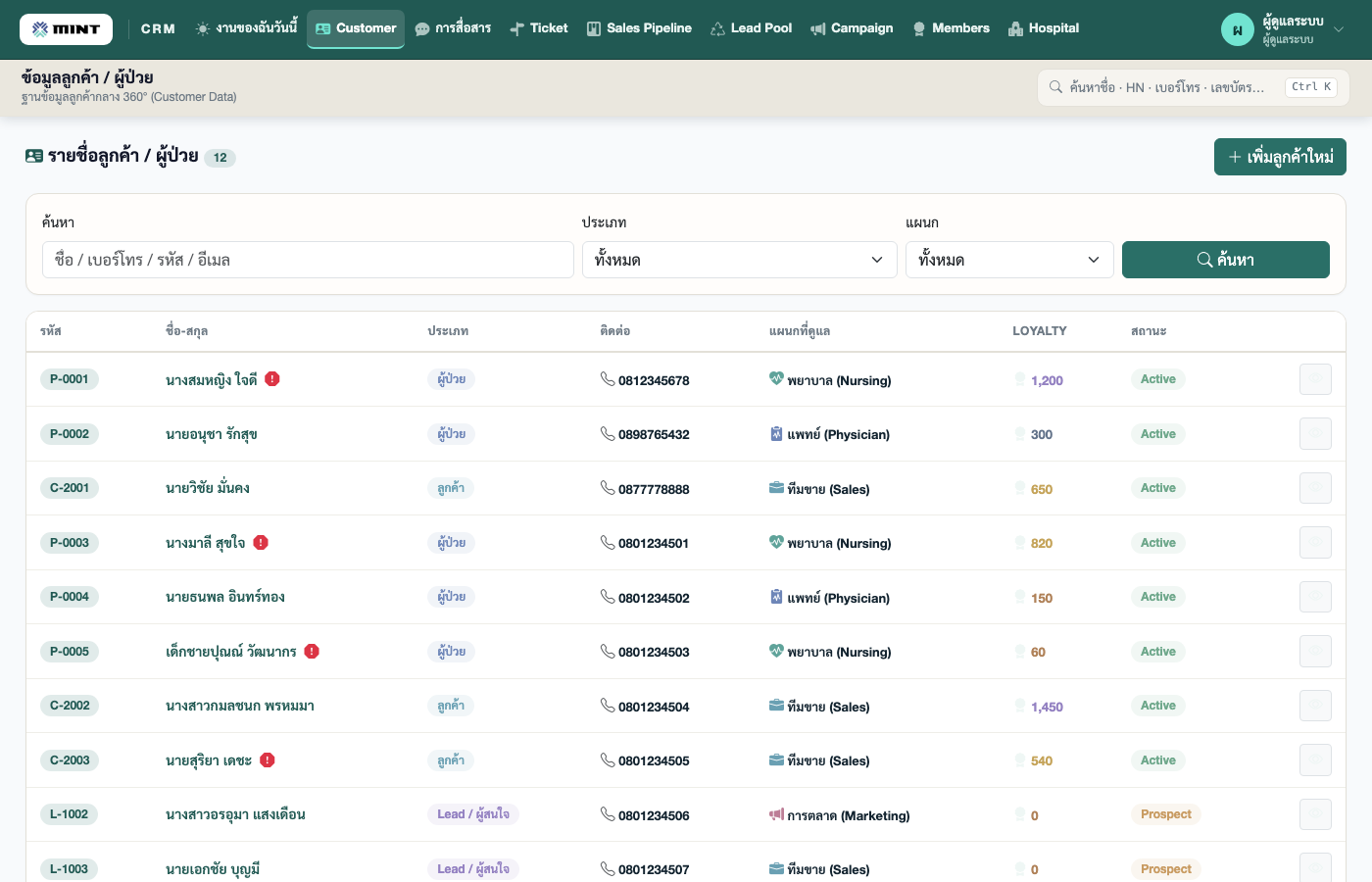Screen dimensions: 1372x882
Task: Click code badge L-1003
Action: [70, 869]
